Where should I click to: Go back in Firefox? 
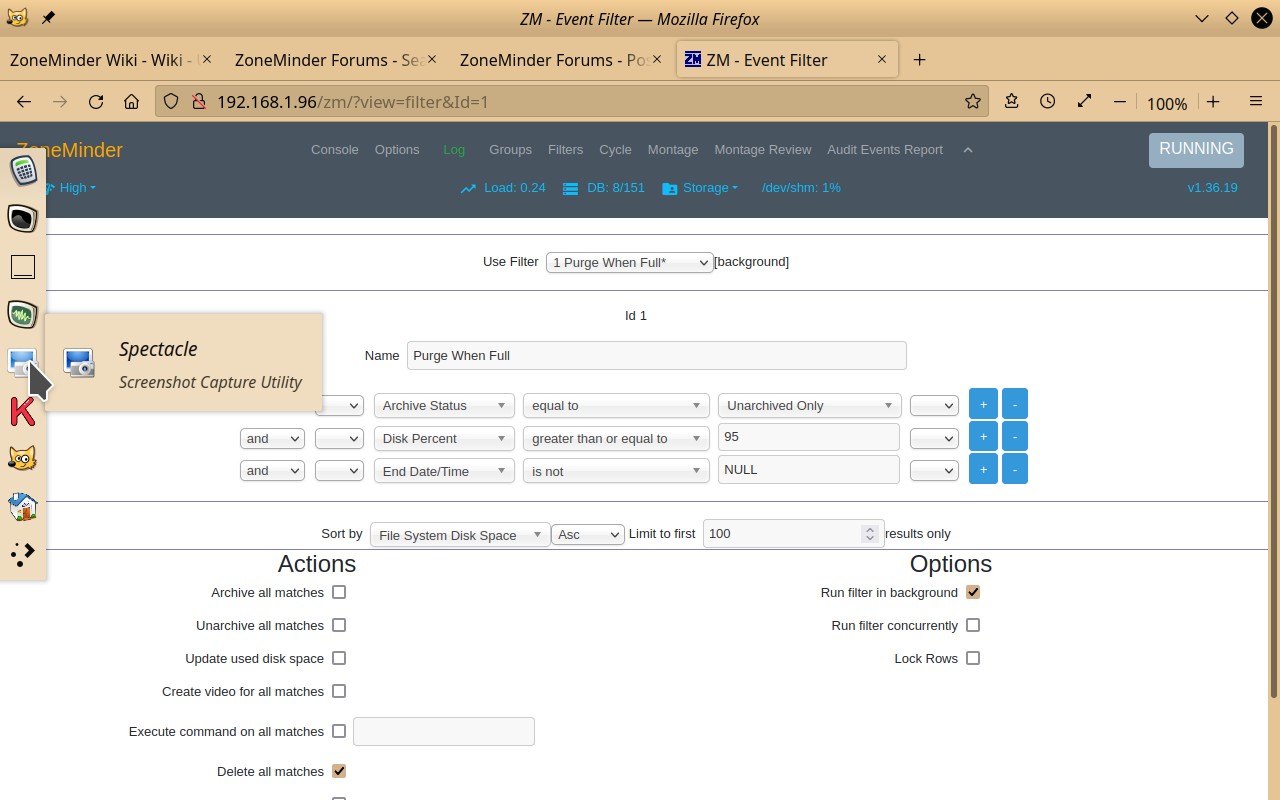coord(24,102)
